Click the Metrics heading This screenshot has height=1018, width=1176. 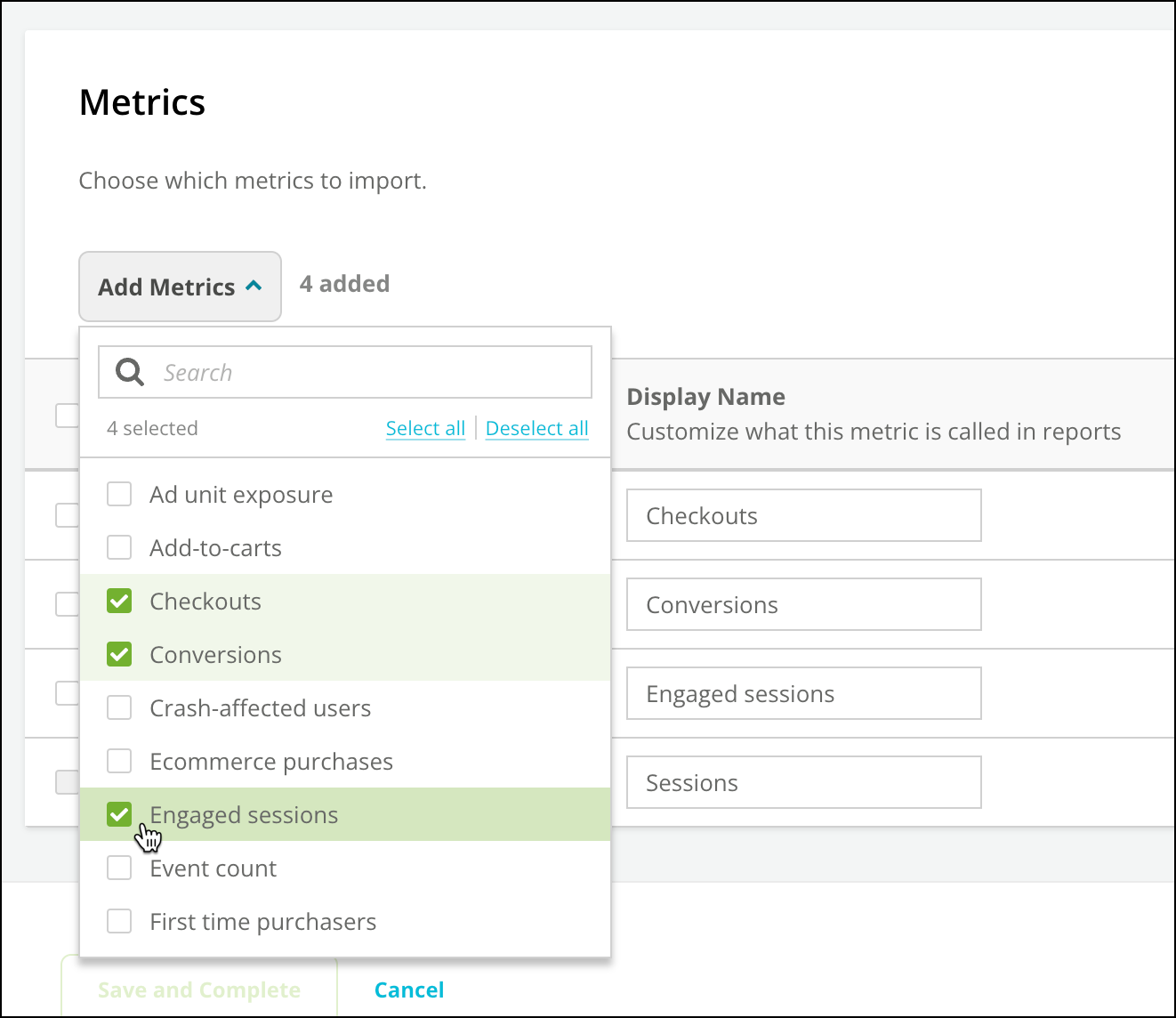[142, 102]
